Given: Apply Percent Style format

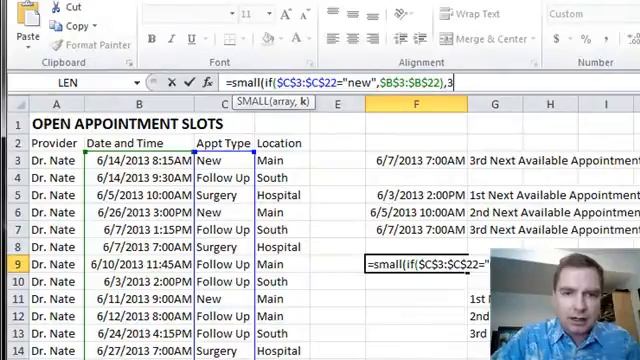Looking at the screenshot, I should click(586, 39).
